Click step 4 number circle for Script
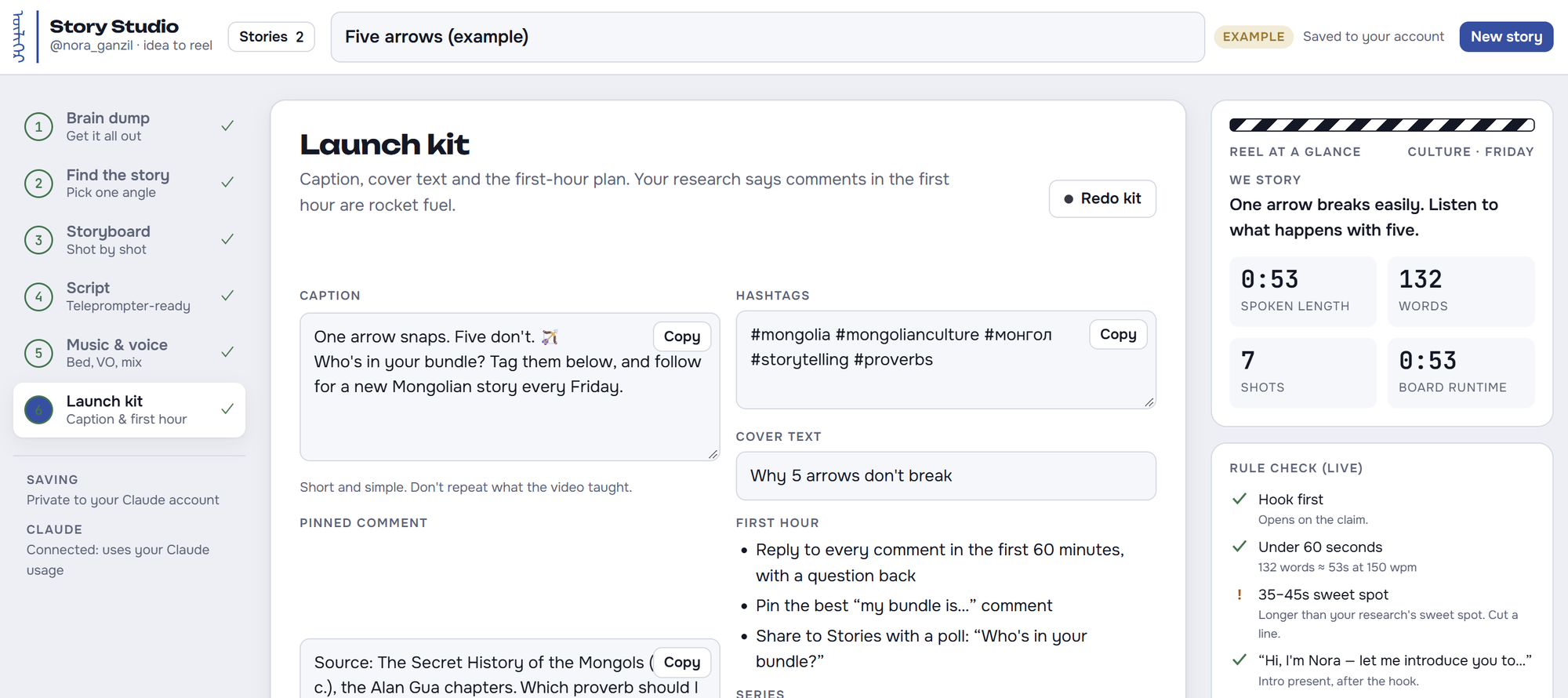This screenshot has width=1568, height=698. click(38, 296)
